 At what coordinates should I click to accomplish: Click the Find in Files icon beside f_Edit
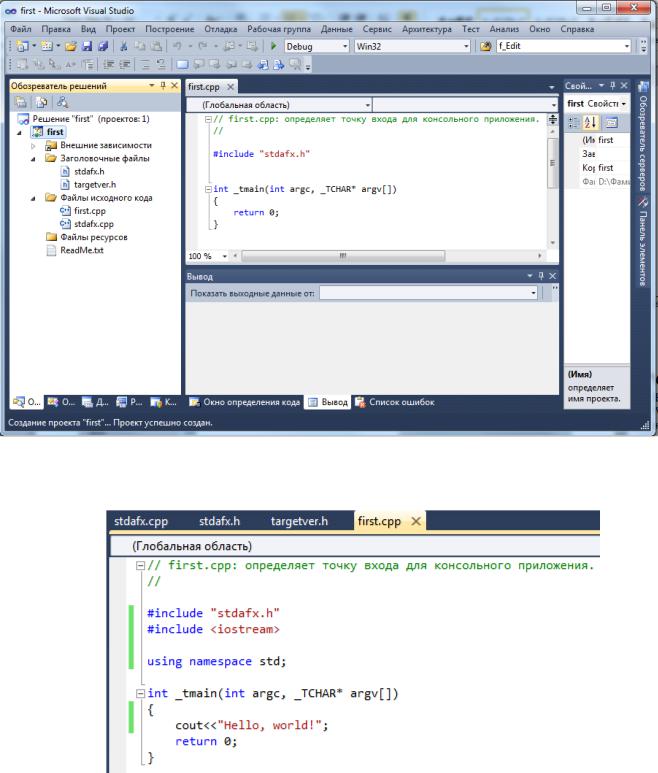[x=485, y=46]
